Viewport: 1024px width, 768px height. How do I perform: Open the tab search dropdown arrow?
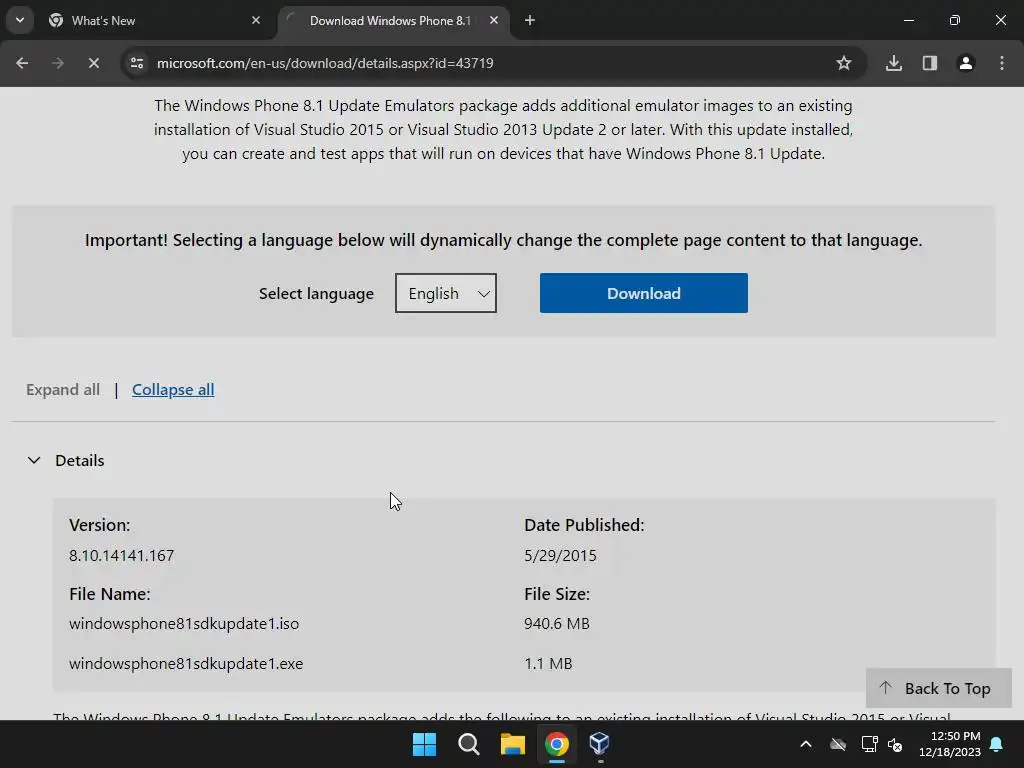tap(20, 20)
